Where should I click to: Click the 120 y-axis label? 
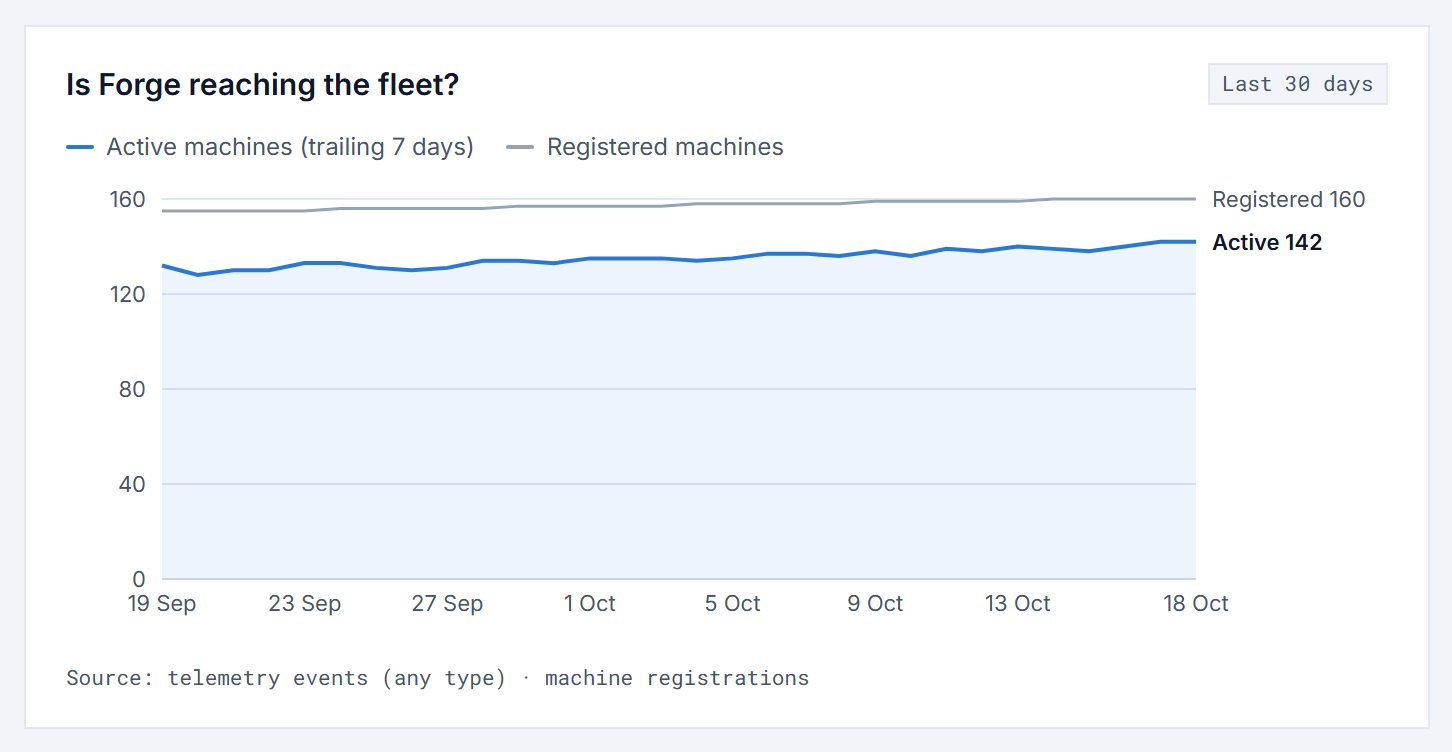click(126, 295)
